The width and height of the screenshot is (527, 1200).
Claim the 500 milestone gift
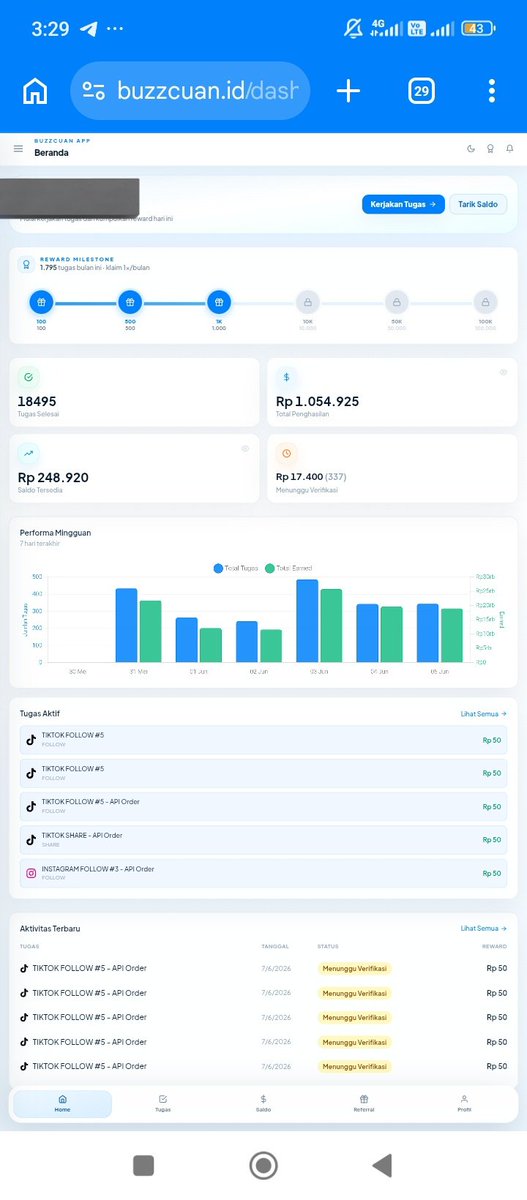130,301
